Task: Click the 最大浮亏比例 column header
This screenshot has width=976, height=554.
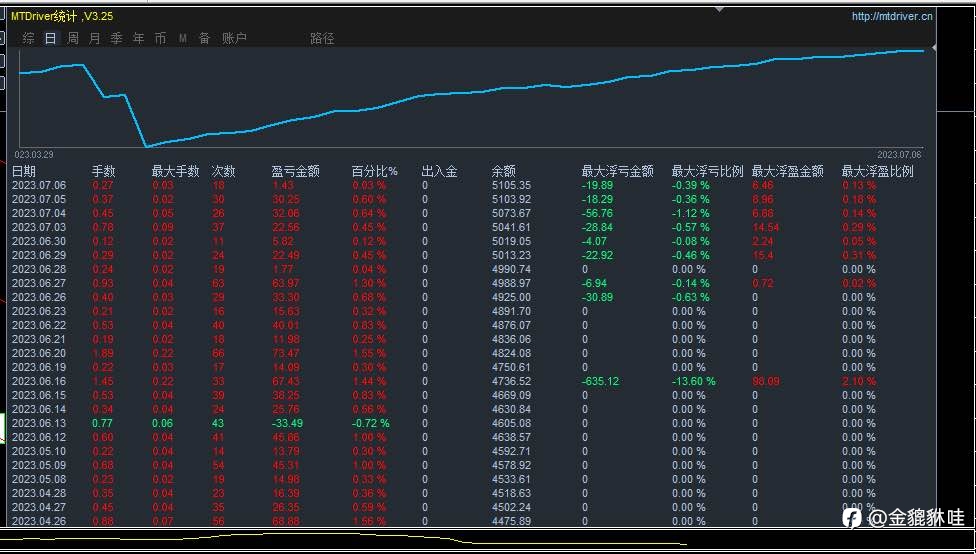Action: pos(708,171)
